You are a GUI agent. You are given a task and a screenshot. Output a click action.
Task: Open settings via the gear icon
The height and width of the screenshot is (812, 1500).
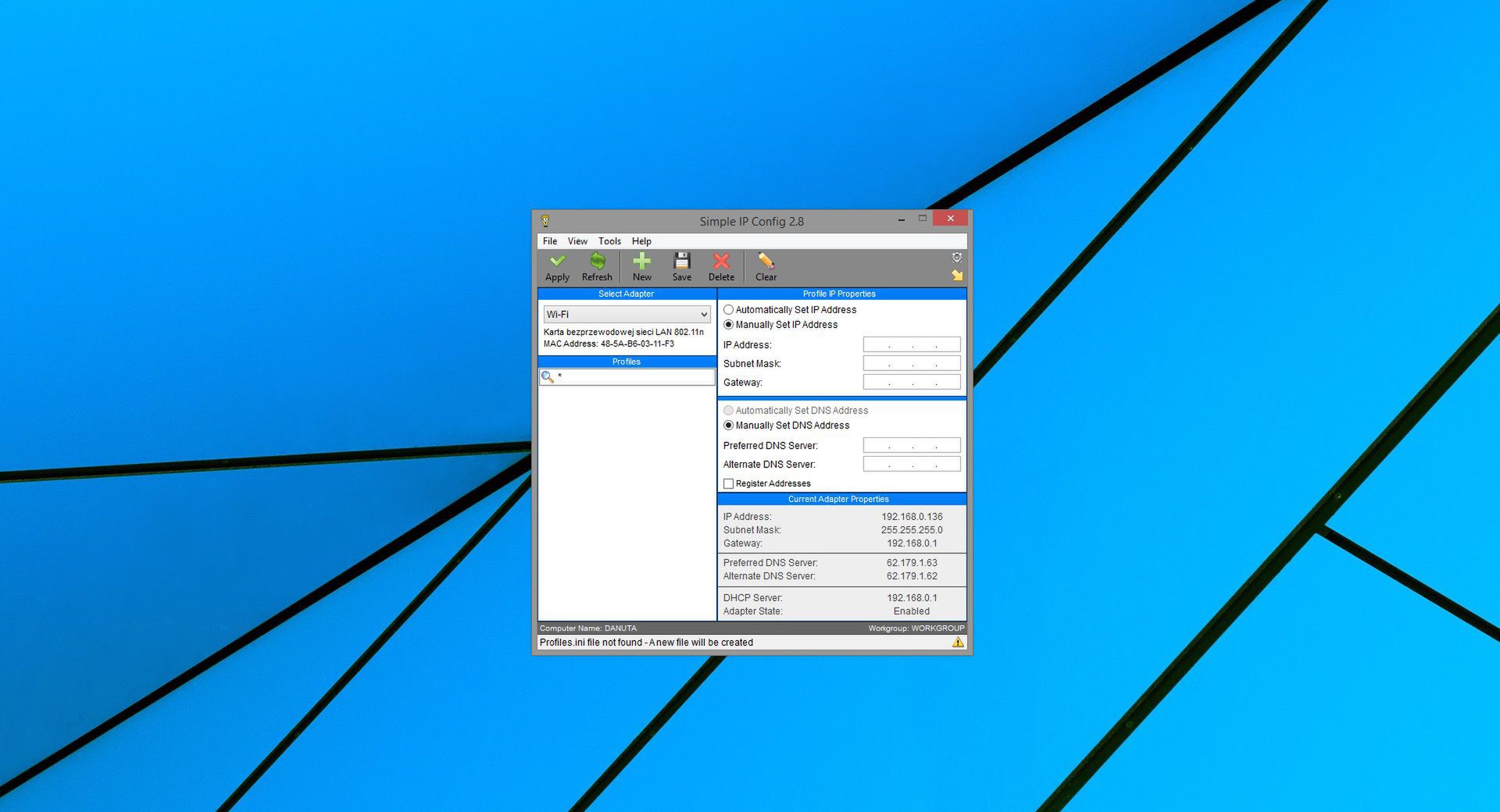(x=956, y=258)
